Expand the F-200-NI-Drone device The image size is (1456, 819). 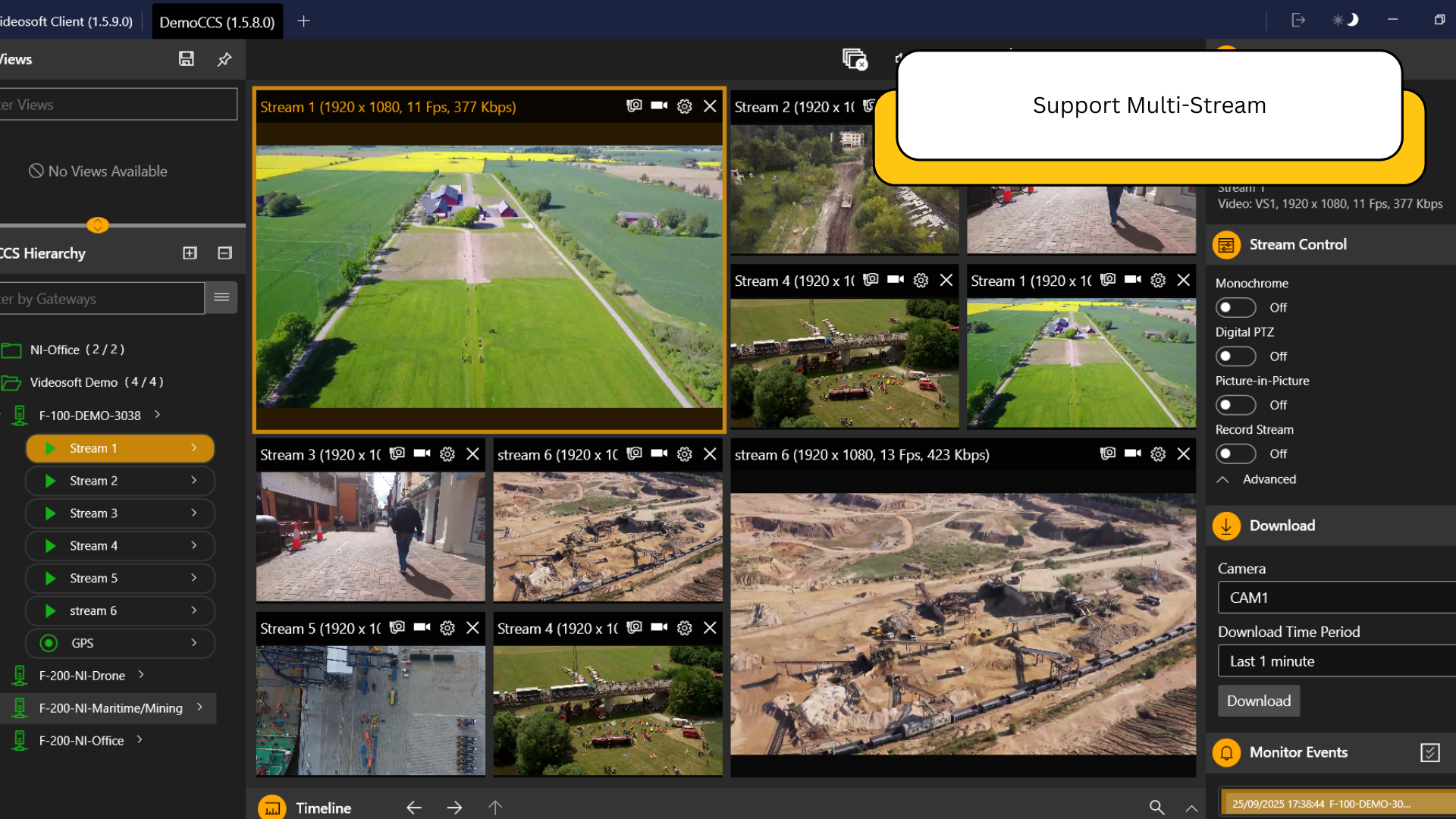pyautogui.click(x=140, y=675)
